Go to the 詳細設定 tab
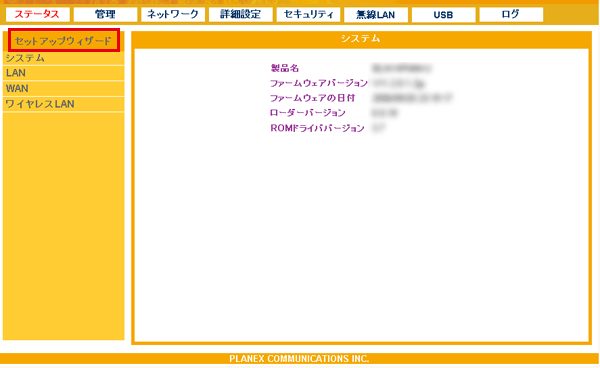The height and width of the screenshot is (368, 600). click(240, 15)
